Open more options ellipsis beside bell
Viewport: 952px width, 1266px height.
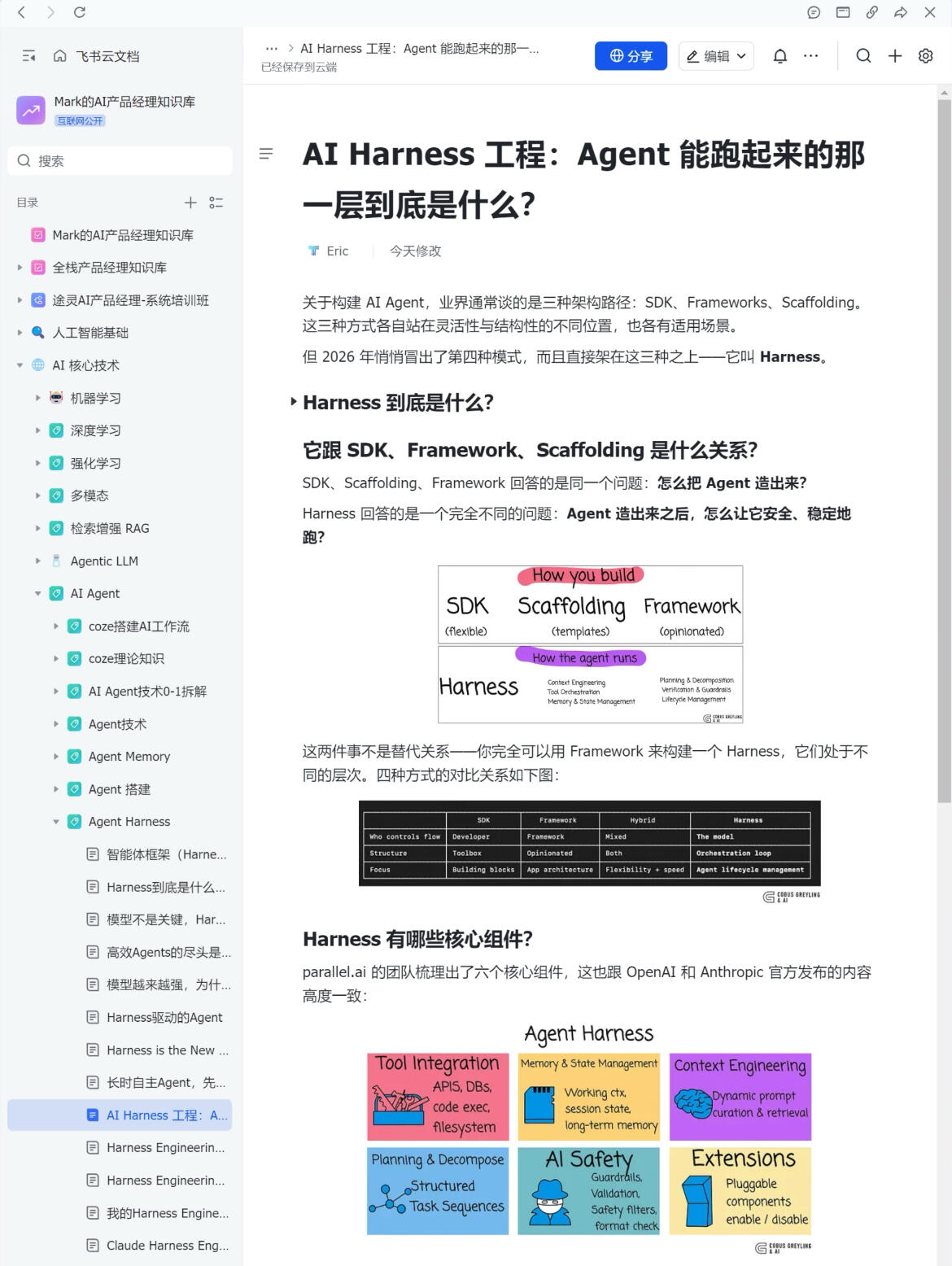(x=811, y=56)
